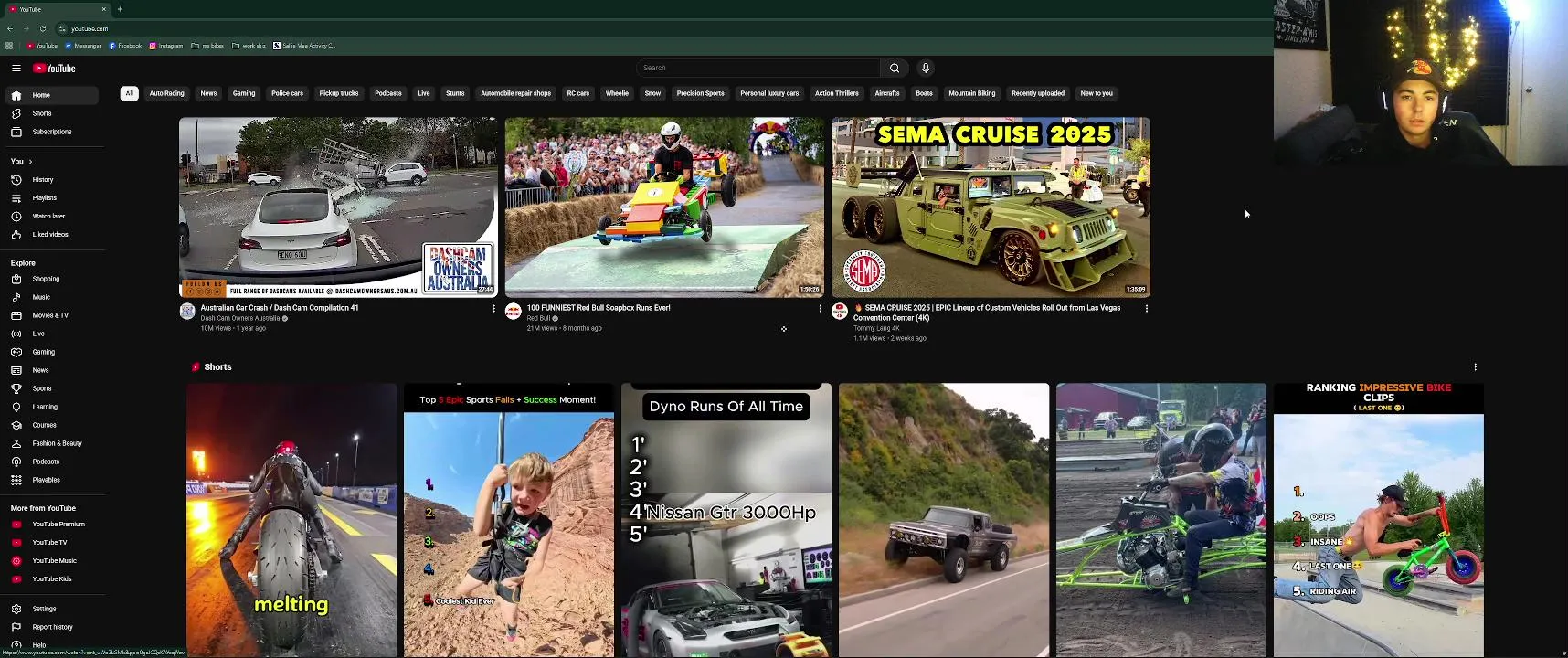Open a new browser tab
Image resolution: width=1568 pixels, height=658 pixels.
pos(120,9)
